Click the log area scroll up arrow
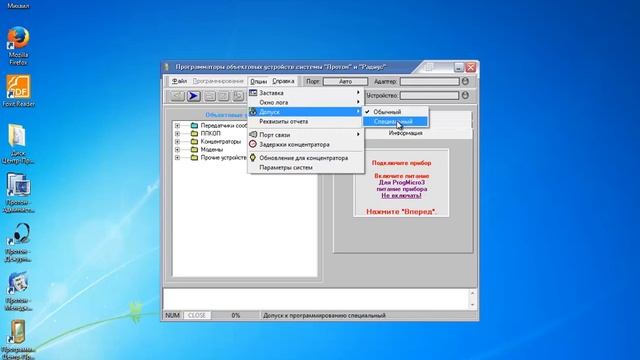The image size is (640, 360). 472,293
